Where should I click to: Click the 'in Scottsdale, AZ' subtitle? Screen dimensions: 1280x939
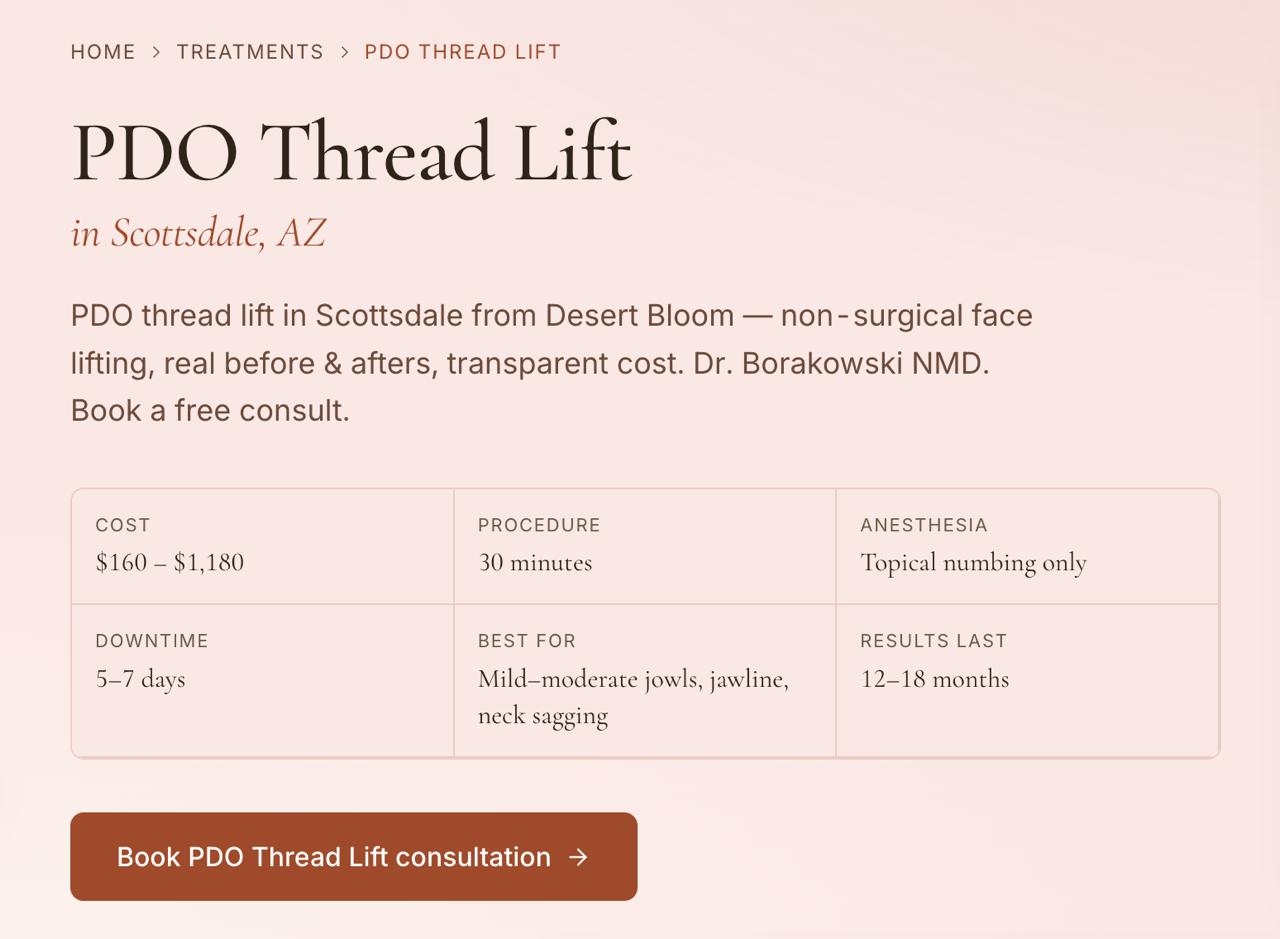click(198, 233)
